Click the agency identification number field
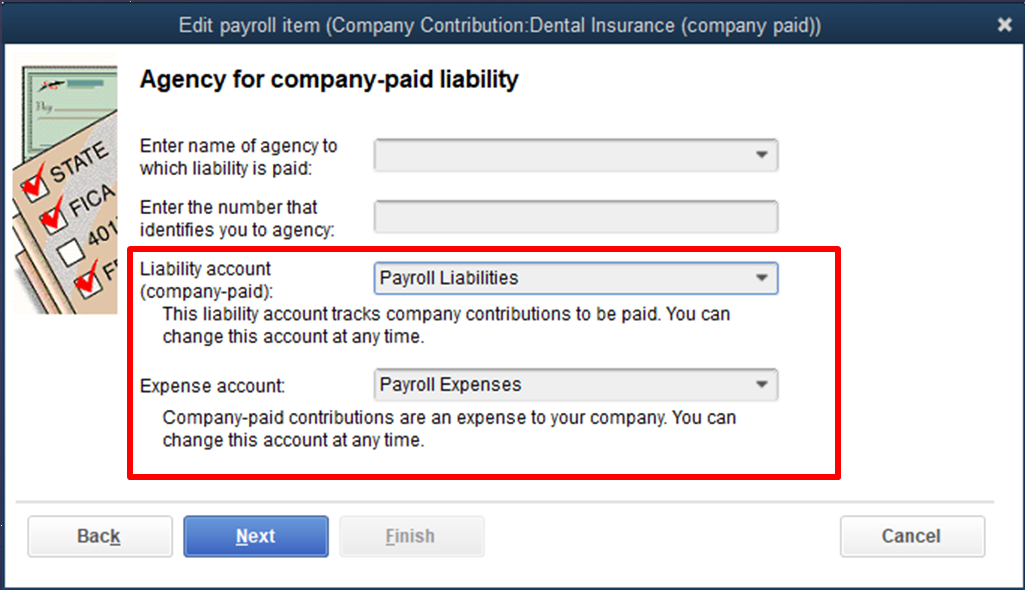 point(576,216)
